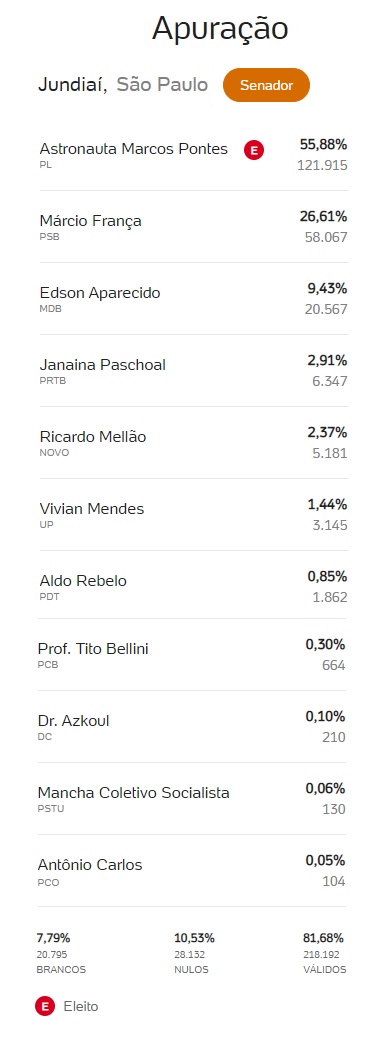380x1048 pixels.
Task: Open Aldo Rebelo result row
Action: [194, 586]
